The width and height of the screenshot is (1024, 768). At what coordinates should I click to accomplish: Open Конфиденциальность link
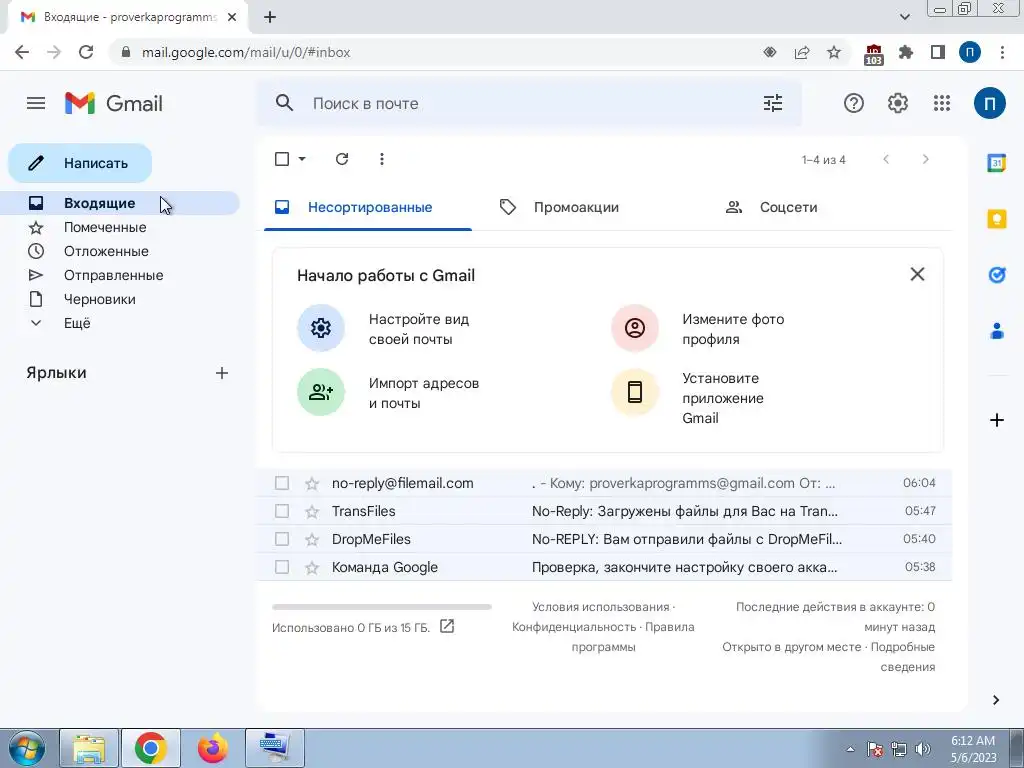[573, 627]
